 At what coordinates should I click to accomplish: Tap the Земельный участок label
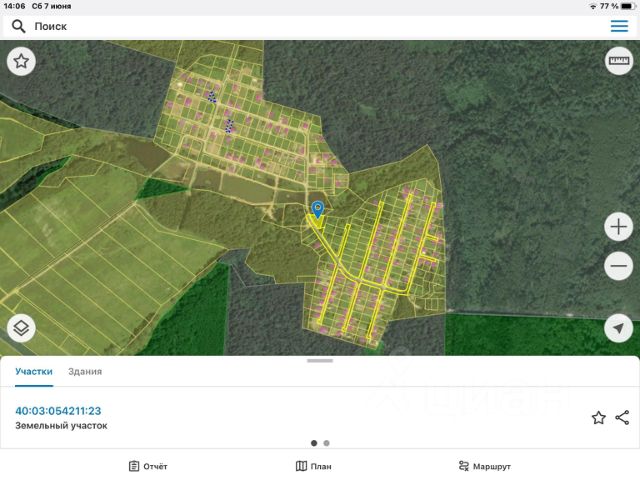61,425
